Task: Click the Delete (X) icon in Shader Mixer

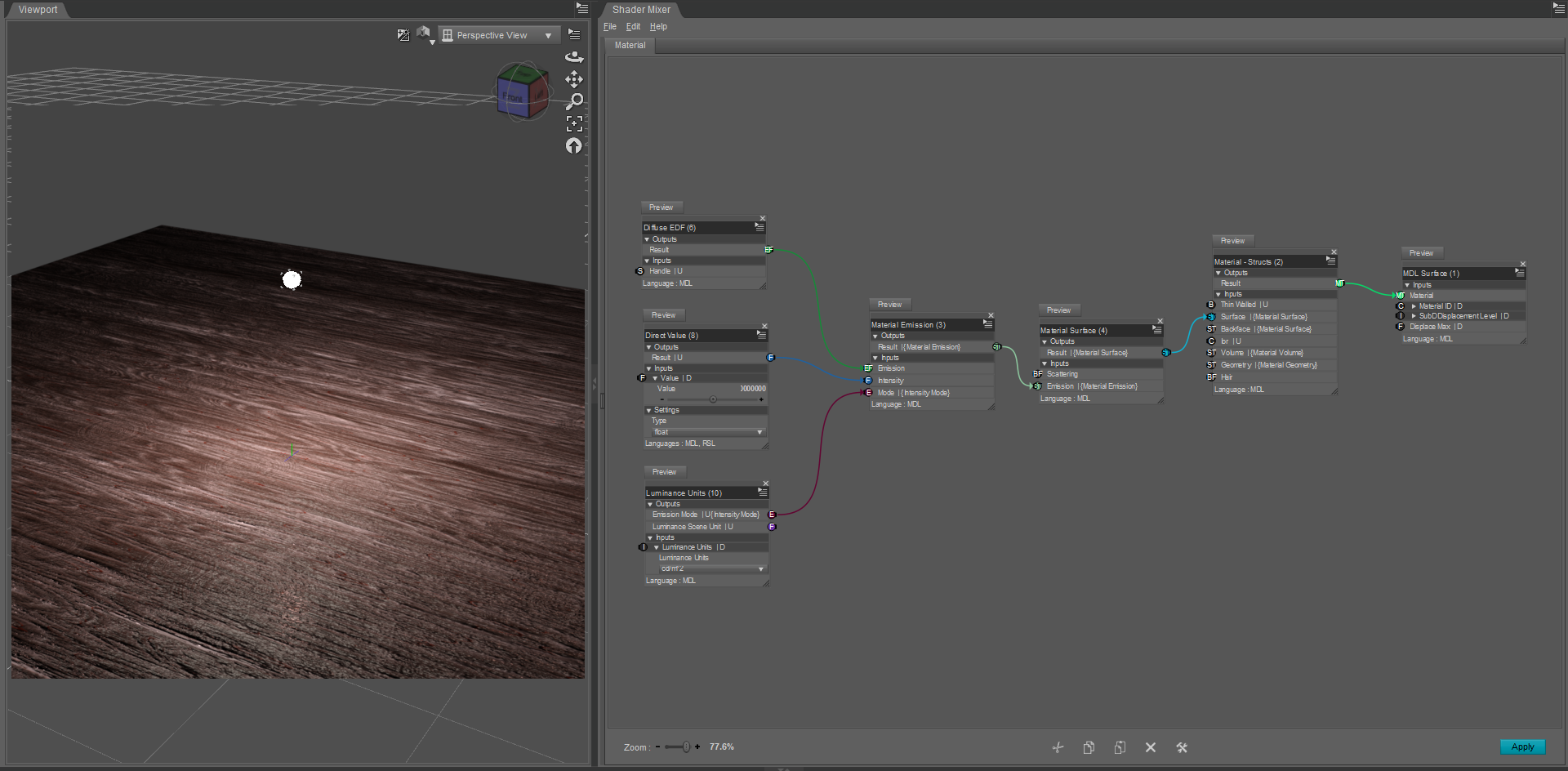Action: pos(1150,747)
